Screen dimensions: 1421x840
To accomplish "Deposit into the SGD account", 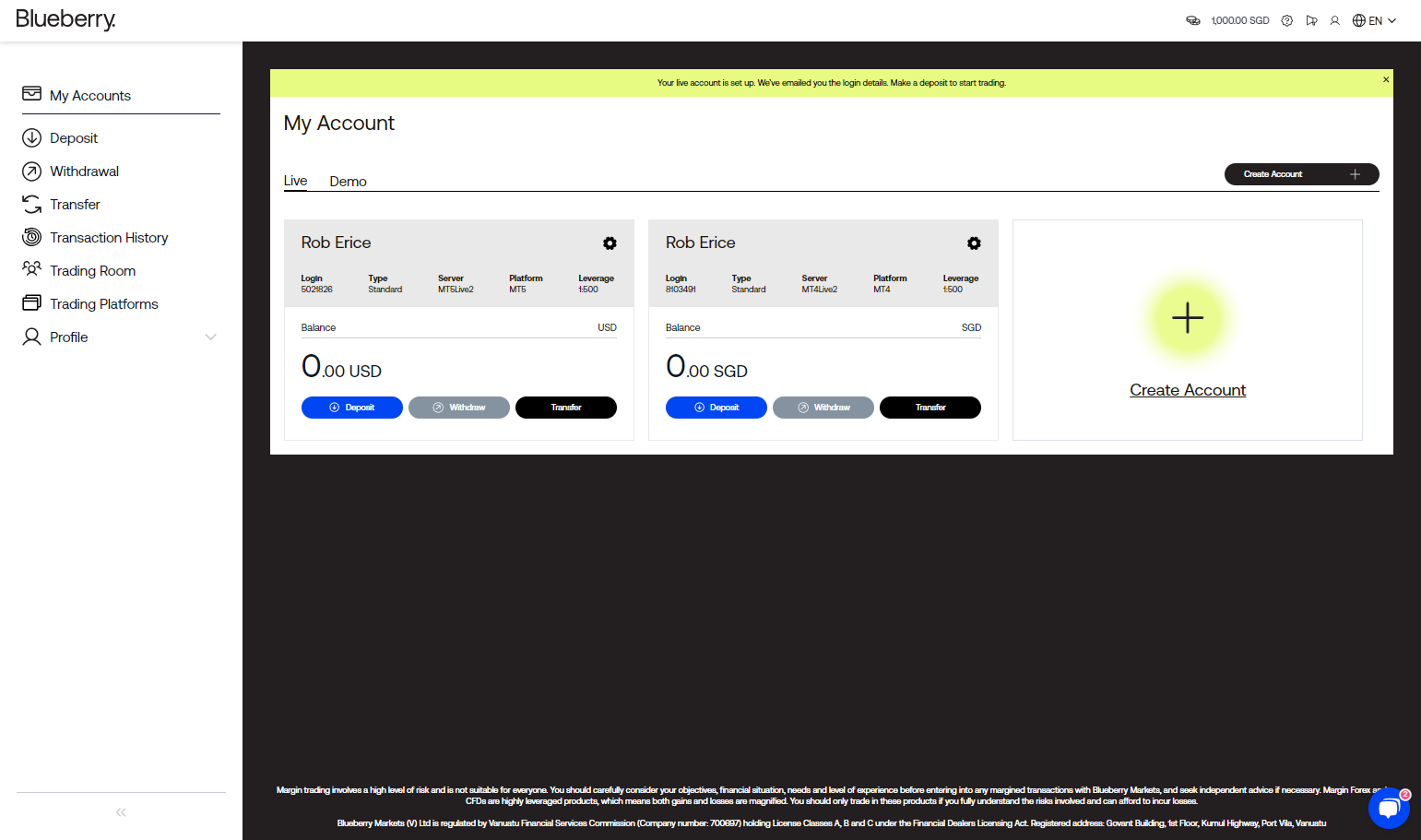I will (x=716, y=408).
